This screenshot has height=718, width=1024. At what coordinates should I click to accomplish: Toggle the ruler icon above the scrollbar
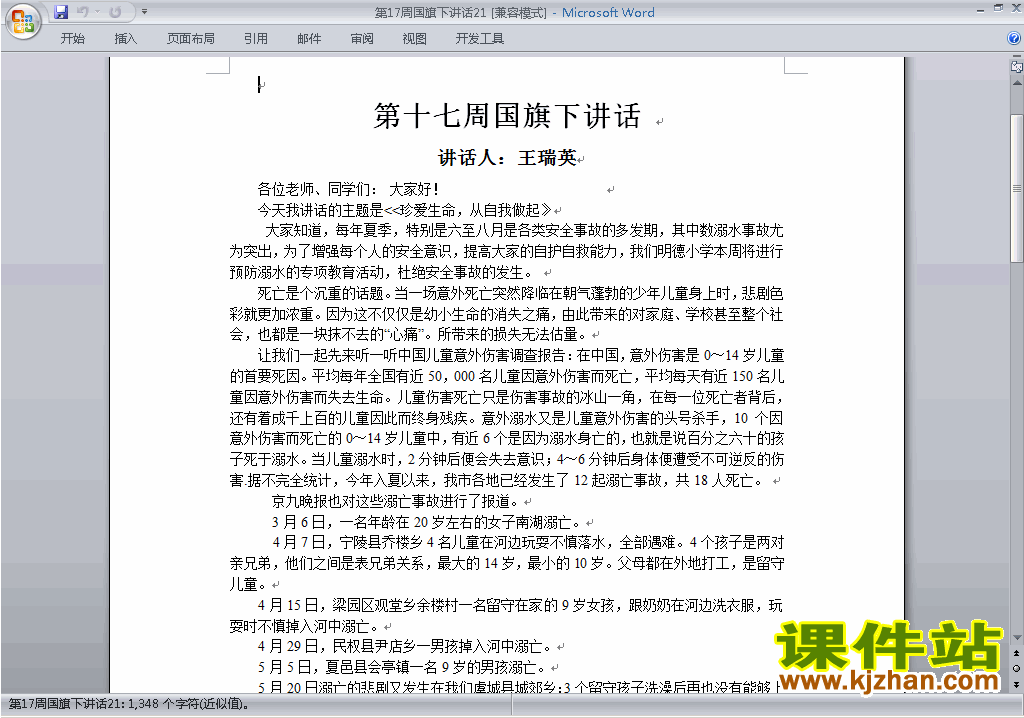click(x=1016, y=66)
